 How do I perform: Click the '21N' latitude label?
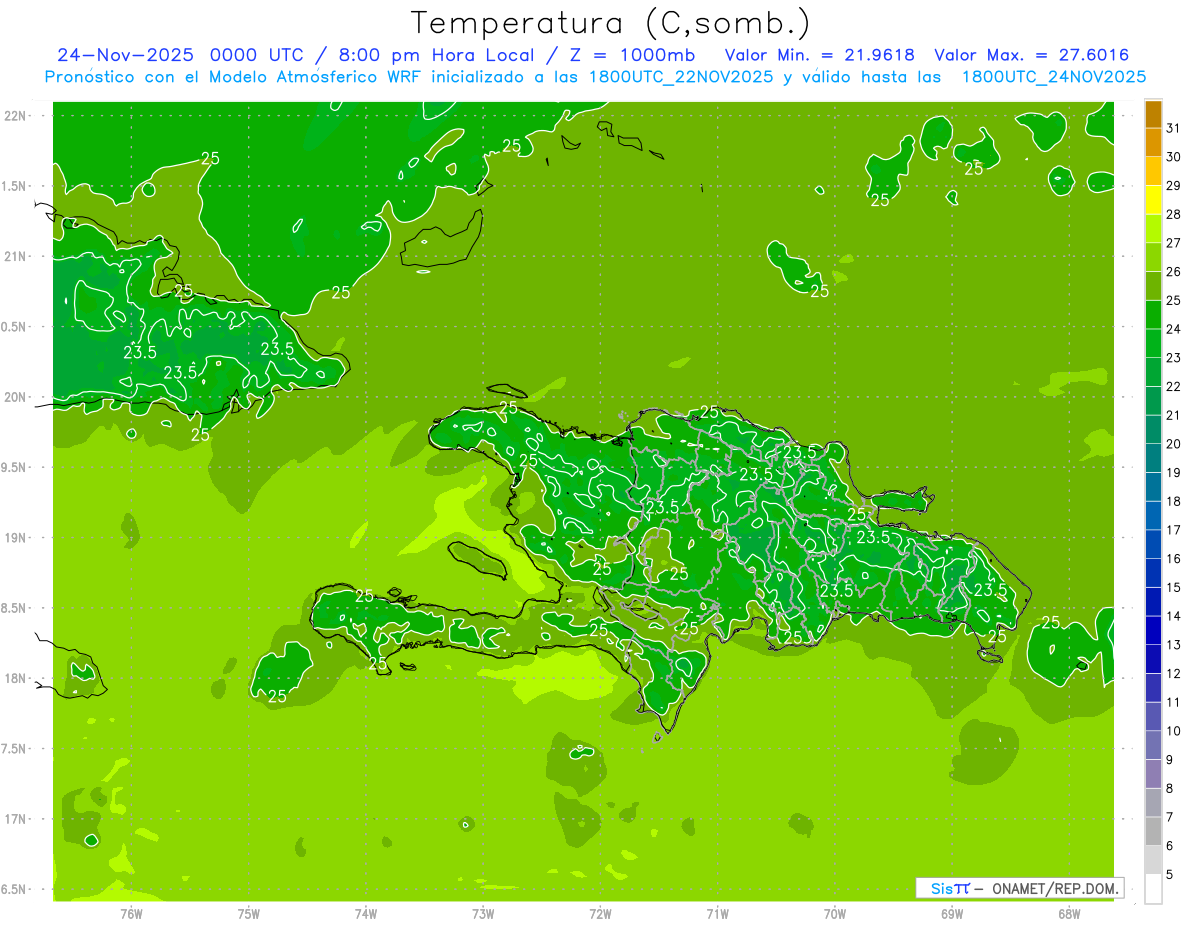pos(15,256)
